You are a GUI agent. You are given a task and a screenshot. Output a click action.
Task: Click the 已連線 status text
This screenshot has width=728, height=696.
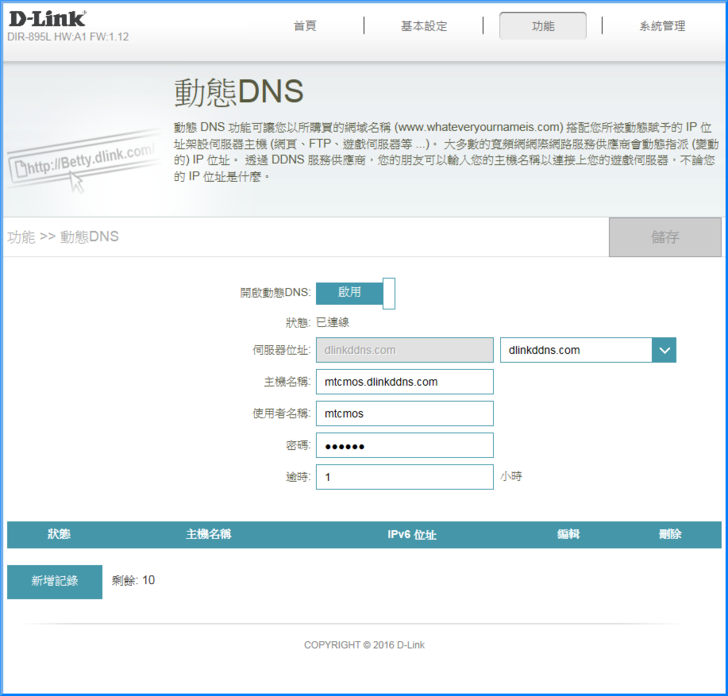332,322
